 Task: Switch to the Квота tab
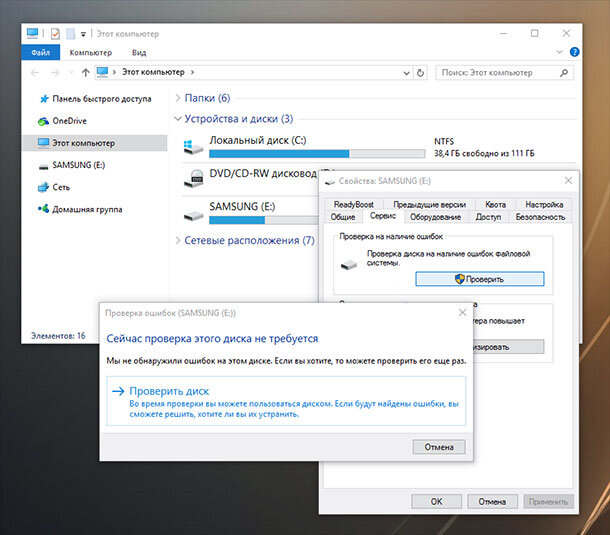tap(495, 204)
